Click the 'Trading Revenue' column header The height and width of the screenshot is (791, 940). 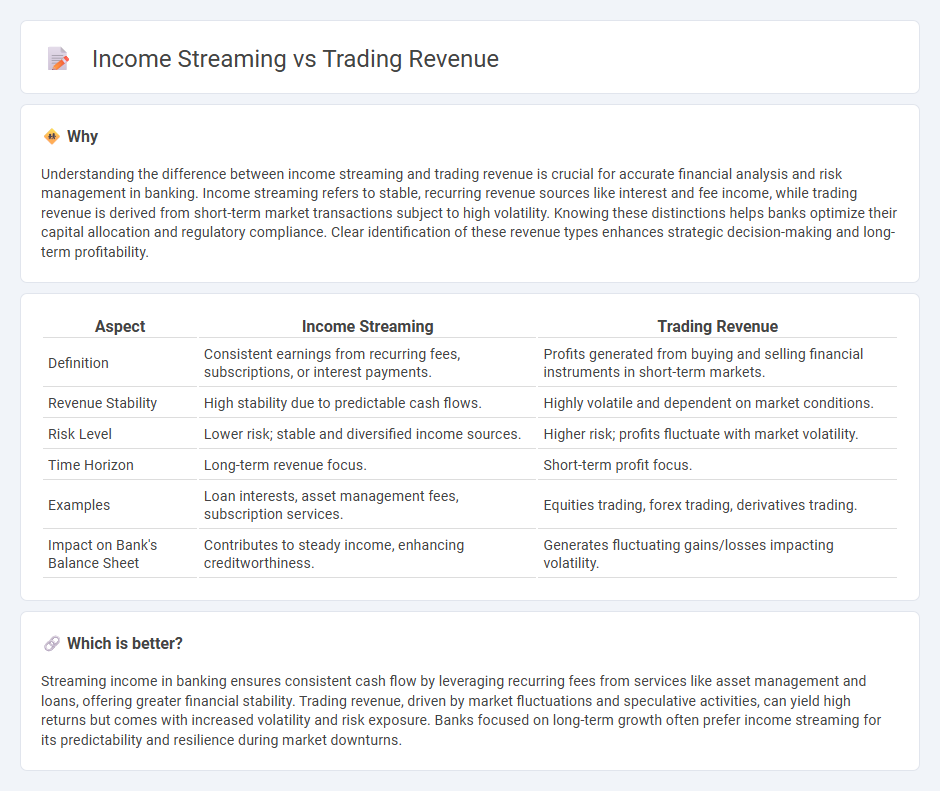click(x=718, y=326)
